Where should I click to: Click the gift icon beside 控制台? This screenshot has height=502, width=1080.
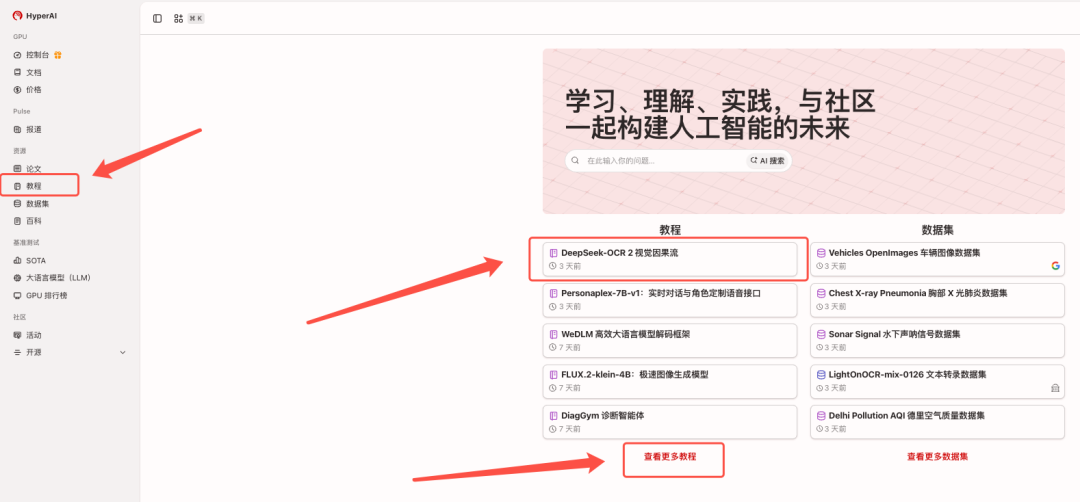(59, 55)
